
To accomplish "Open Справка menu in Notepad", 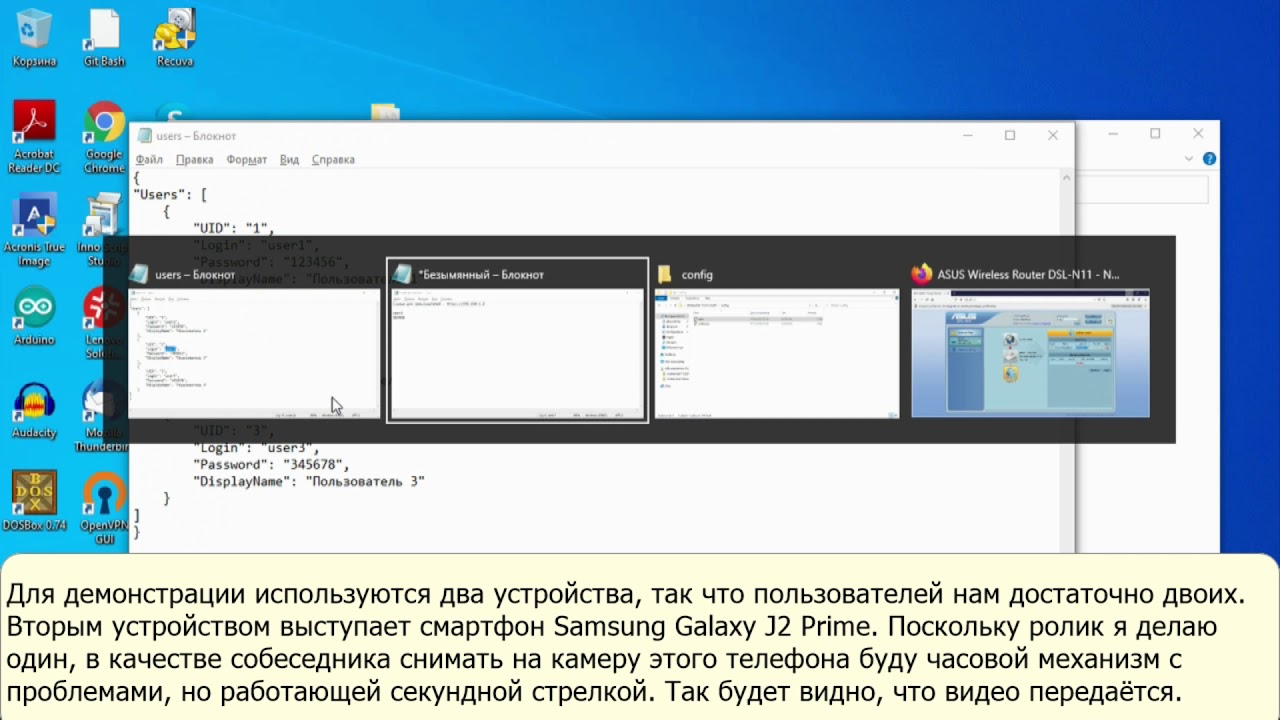I will point(333,160).
